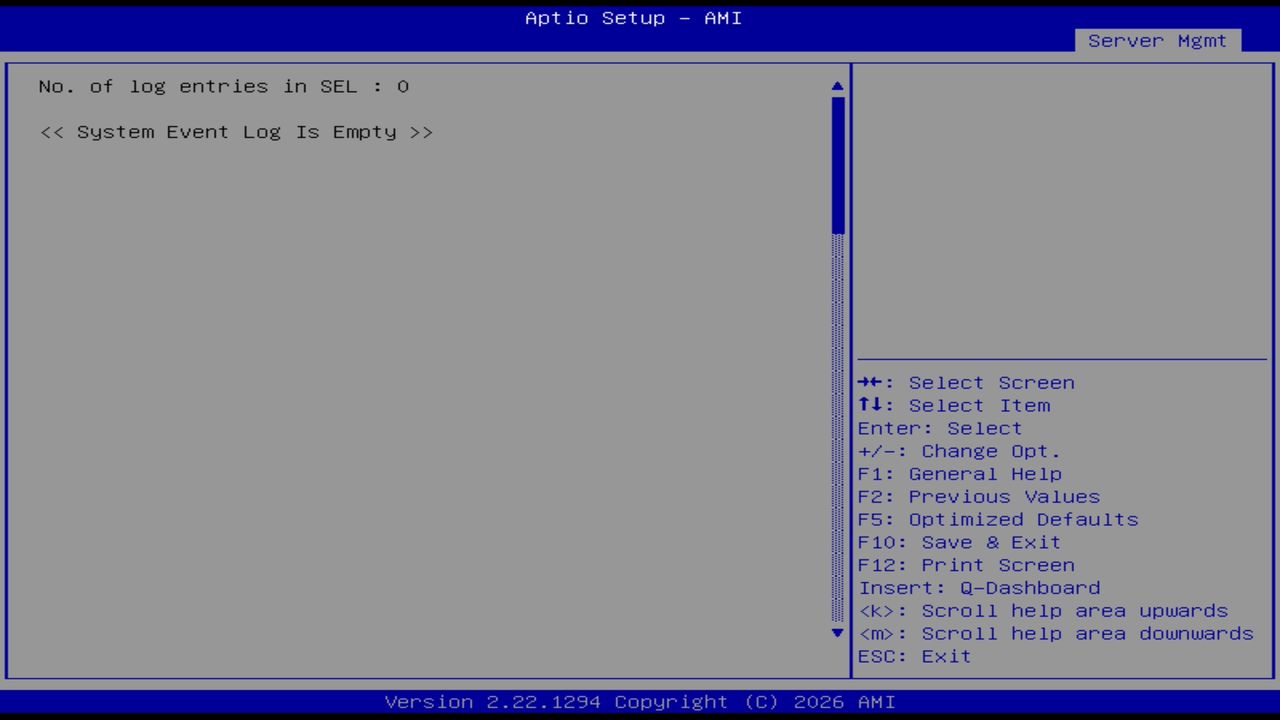Click the scrollbar down arrow
The image size is (1280, 720).
(x=837, y=633)
